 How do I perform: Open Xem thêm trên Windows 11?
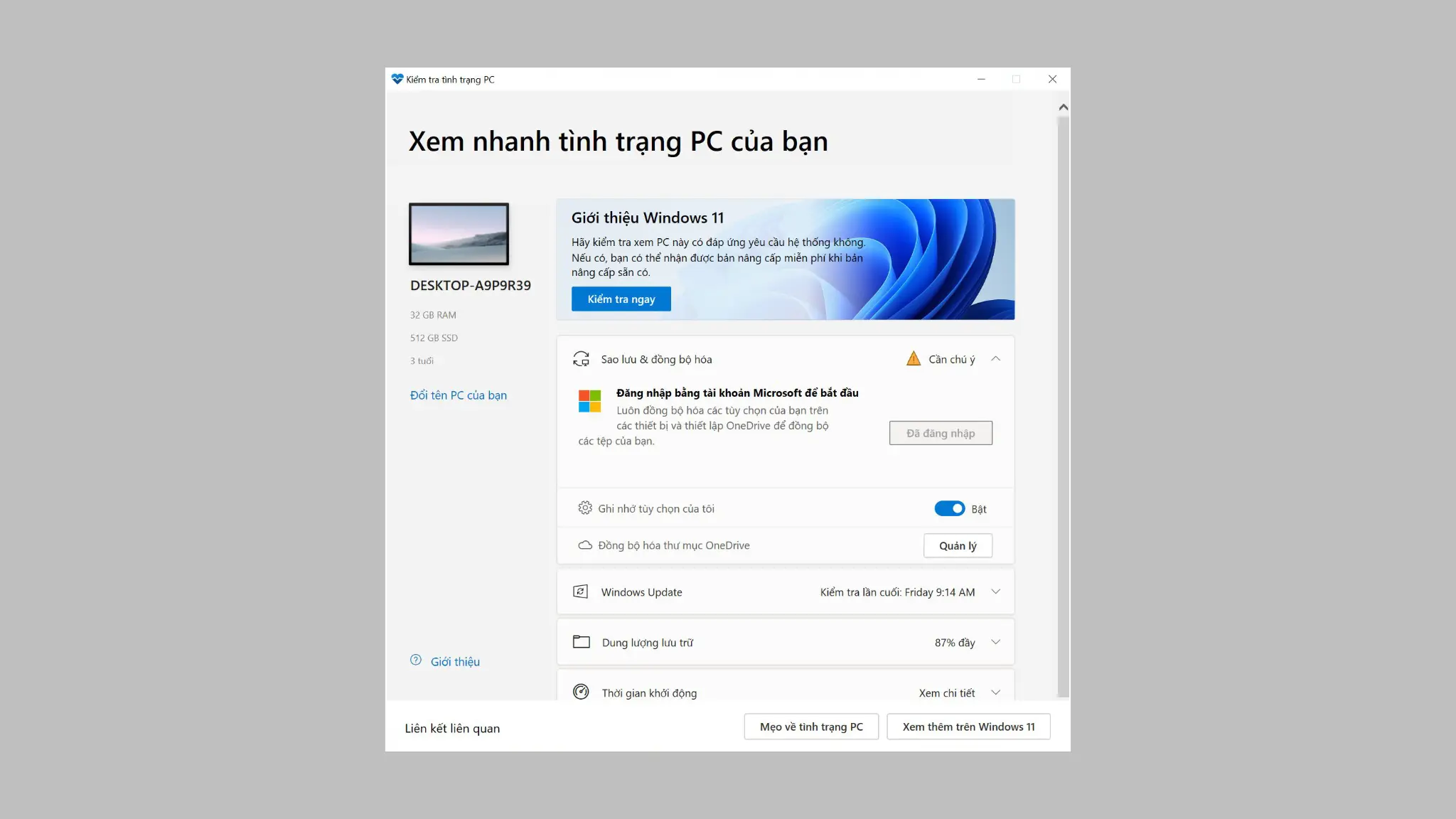coord(968,727)
